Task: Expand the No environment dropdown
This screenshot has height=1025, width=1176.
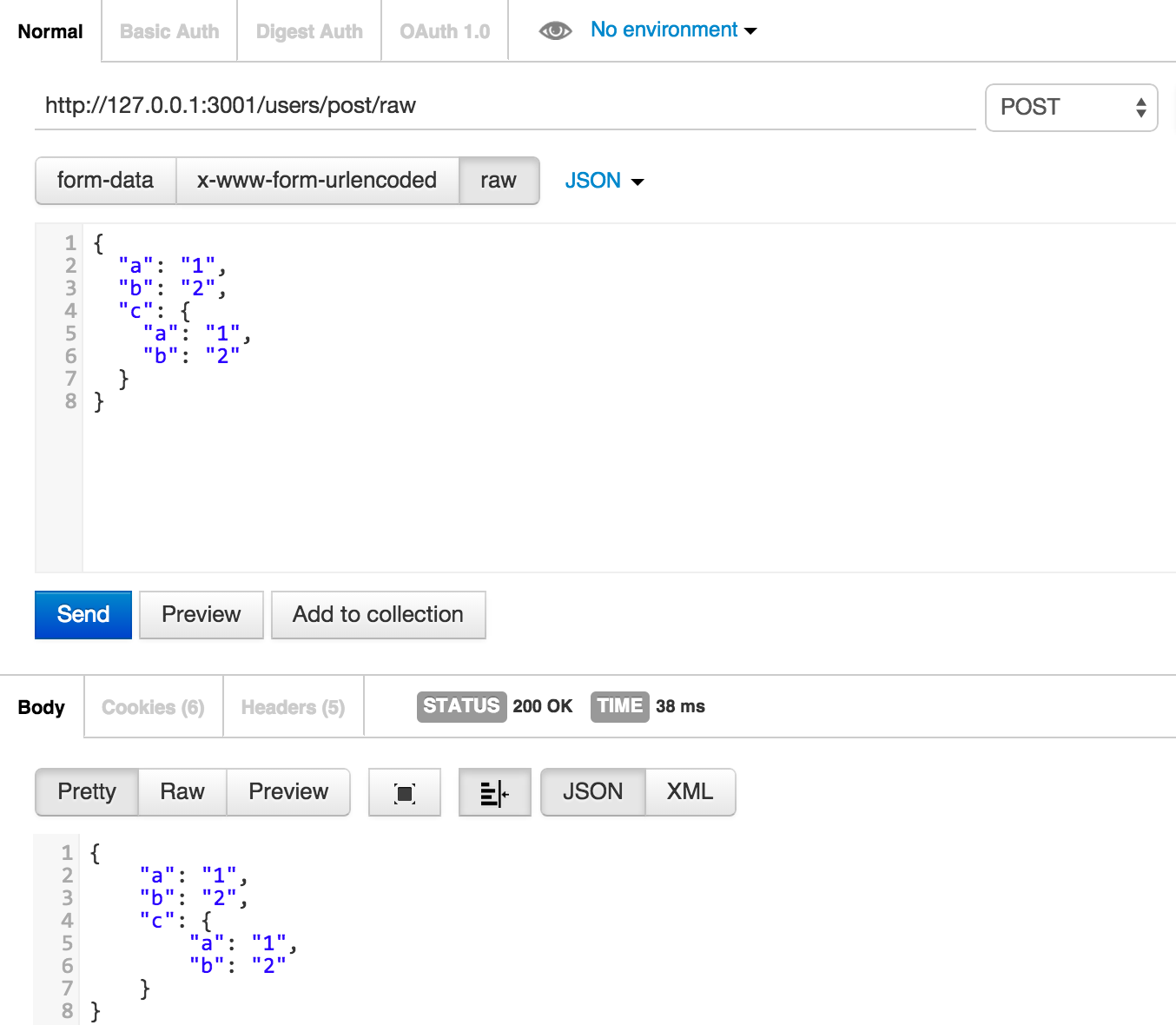Action: tap(673, 30)
